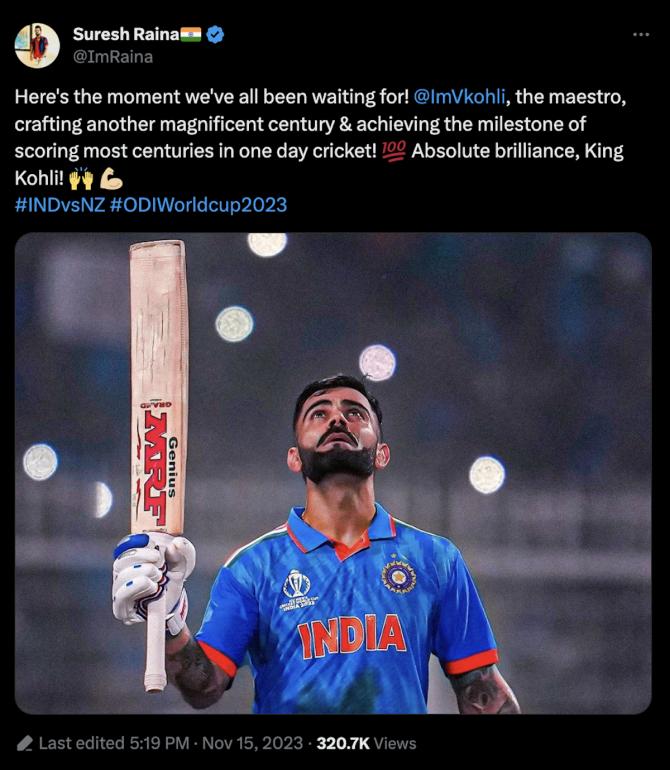Viewport: 670px width, 770px height.
Task: Click the @ImRaina handle
Action: pyautogui.click(x=113, y=57)
